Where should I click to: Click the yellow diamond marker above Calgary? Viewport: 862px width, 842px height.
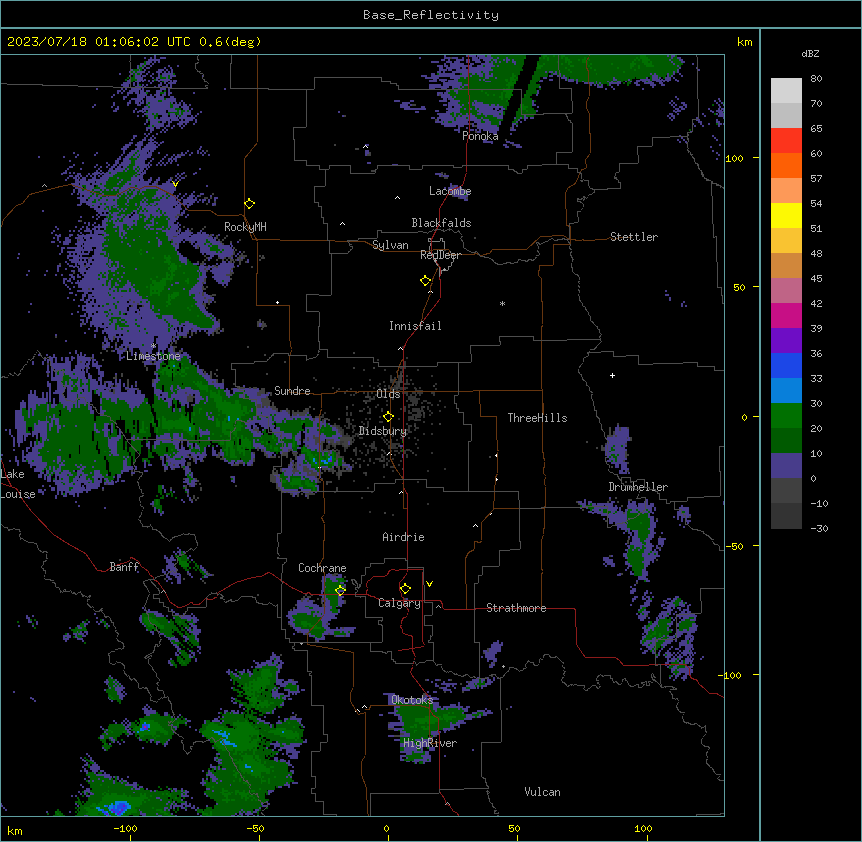pos(405,589)
